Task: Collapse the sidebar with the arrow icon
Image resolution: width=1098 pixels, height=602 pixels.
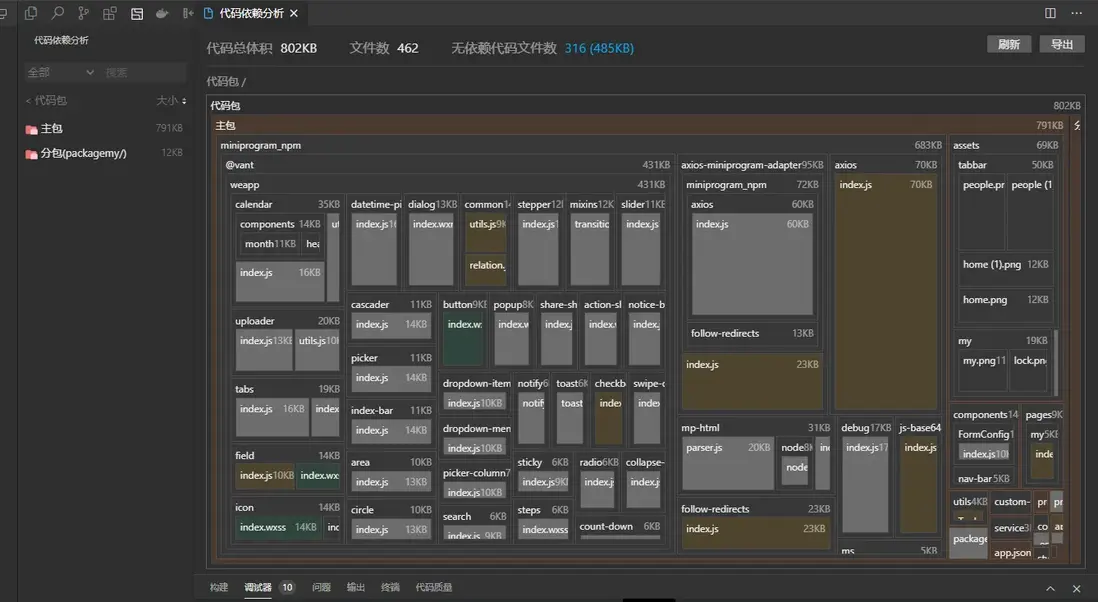Action: [188, 13]
